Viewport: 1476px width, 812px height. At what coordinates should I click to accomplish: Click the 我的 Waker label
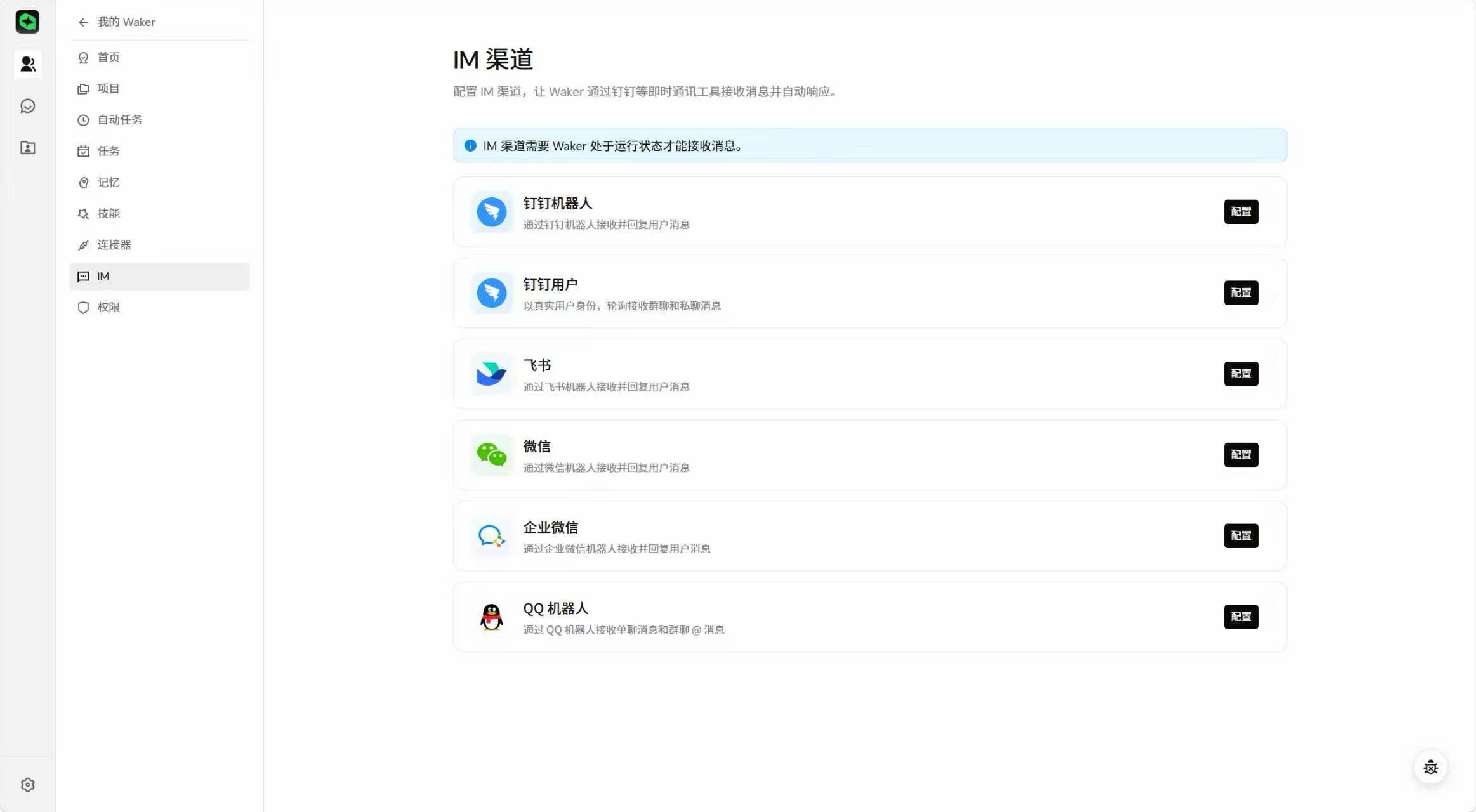[x=126, y=22]
